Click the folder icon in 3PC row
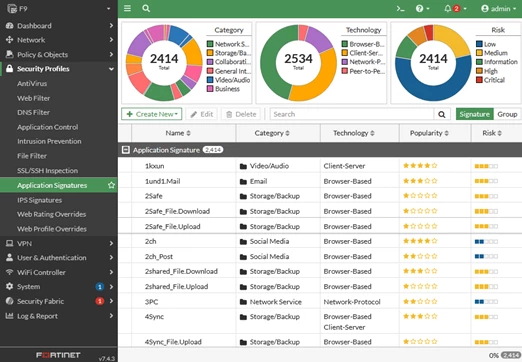Screen dimensions: 522x362 click(243, 302)
